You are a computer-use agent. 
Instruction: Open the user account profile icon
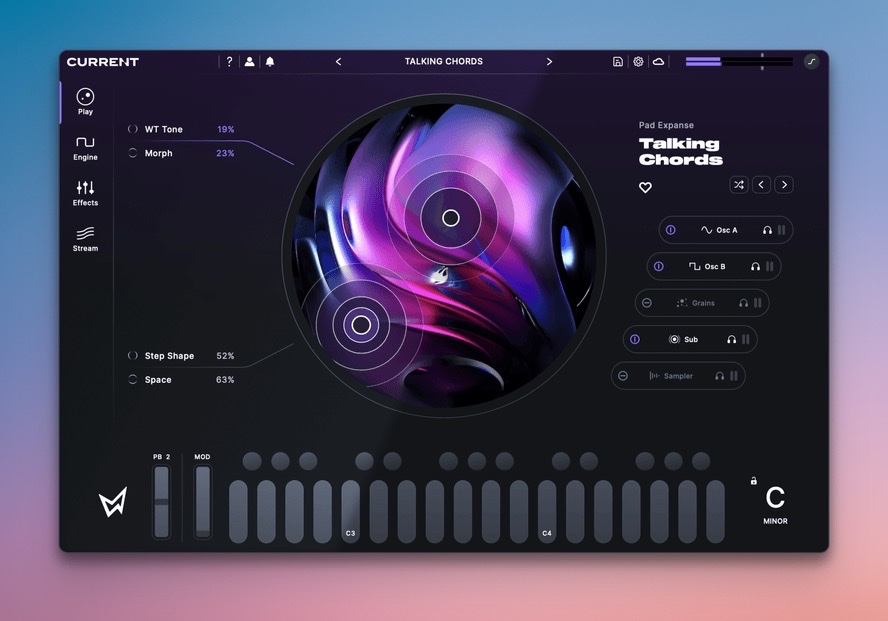coord(249,62)
